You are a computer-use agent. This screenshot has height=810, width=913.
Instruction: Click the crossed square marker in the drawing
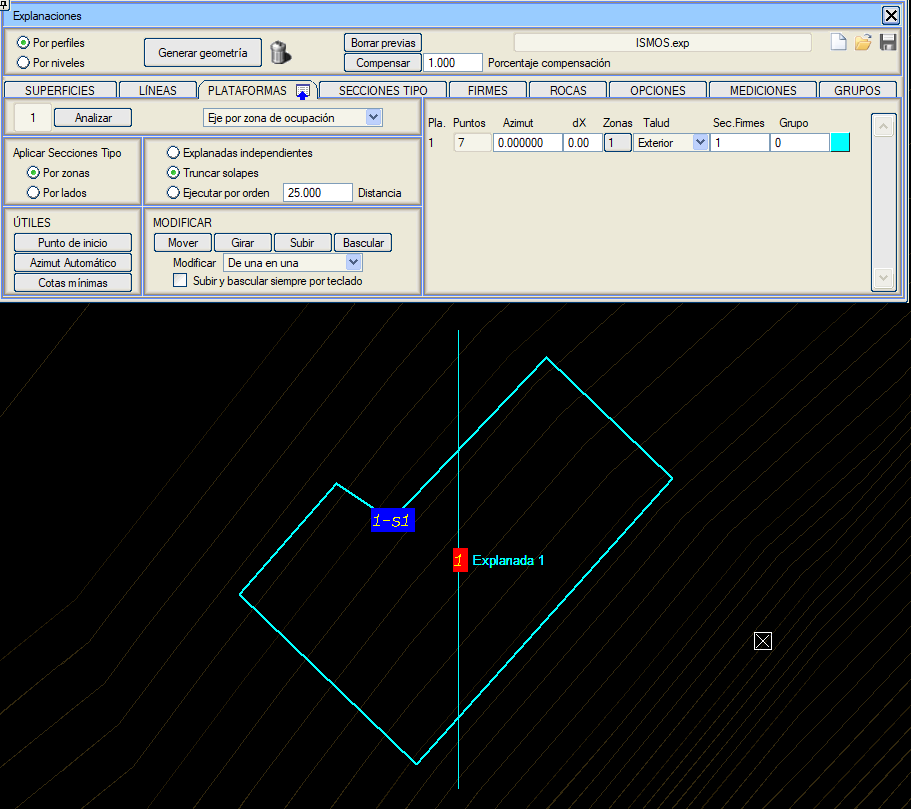click(x=763, y=641)
